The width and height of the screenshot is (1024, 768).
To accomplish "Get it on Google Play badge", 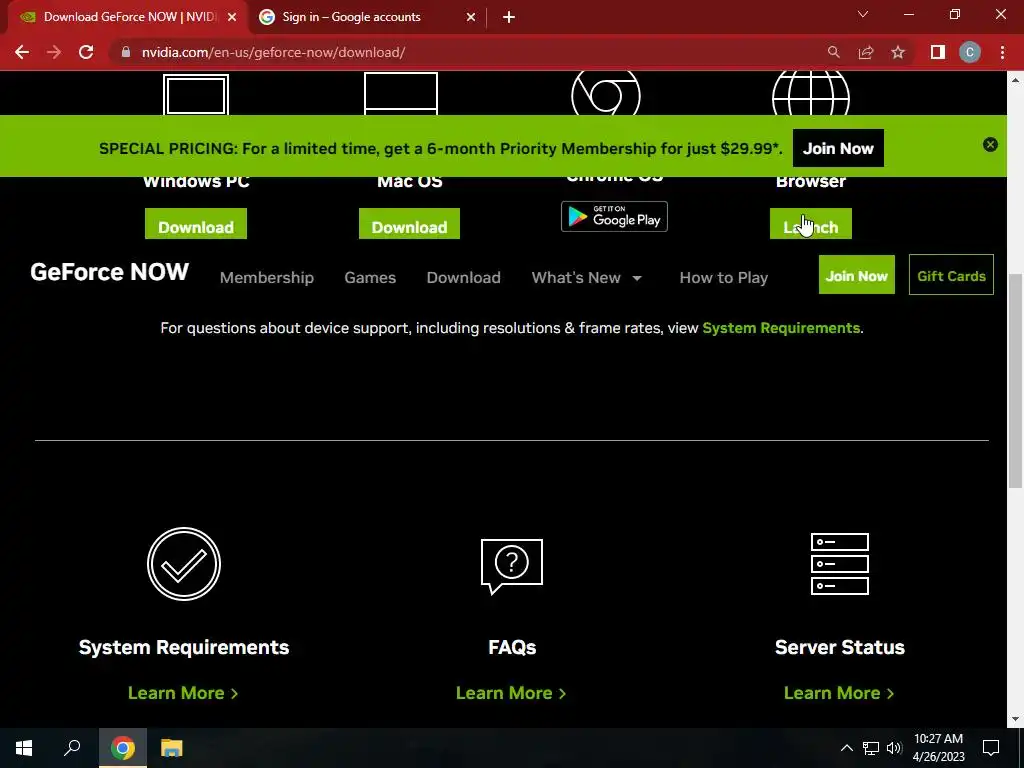I will [614, 217].
